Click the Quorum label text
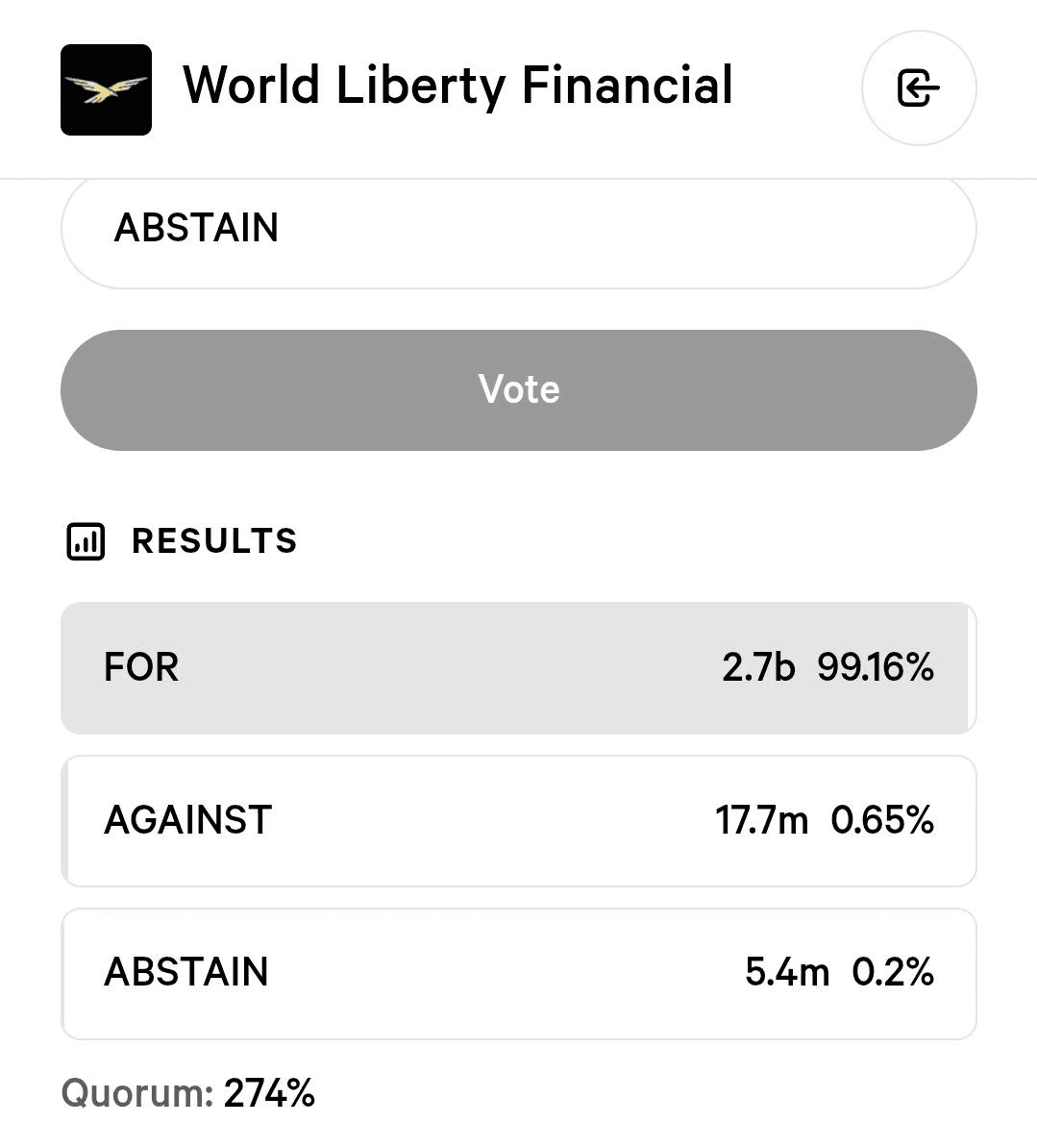 click(x=136, y=1093)
